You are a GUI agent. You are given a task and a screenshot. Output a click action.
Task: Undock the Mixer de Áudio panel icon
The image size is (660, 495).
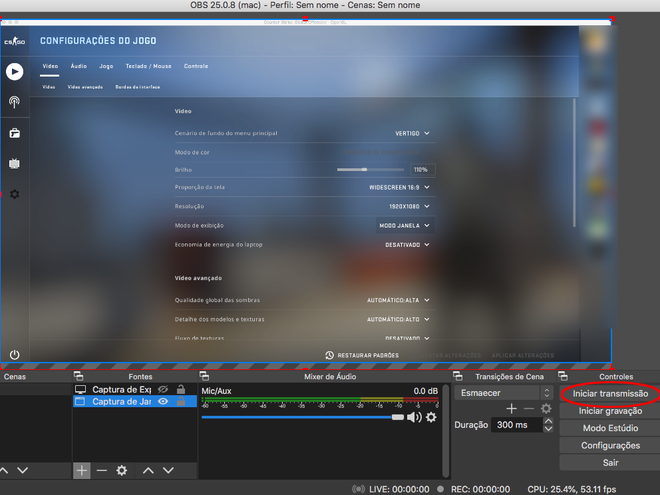click(x=205, y=376)
